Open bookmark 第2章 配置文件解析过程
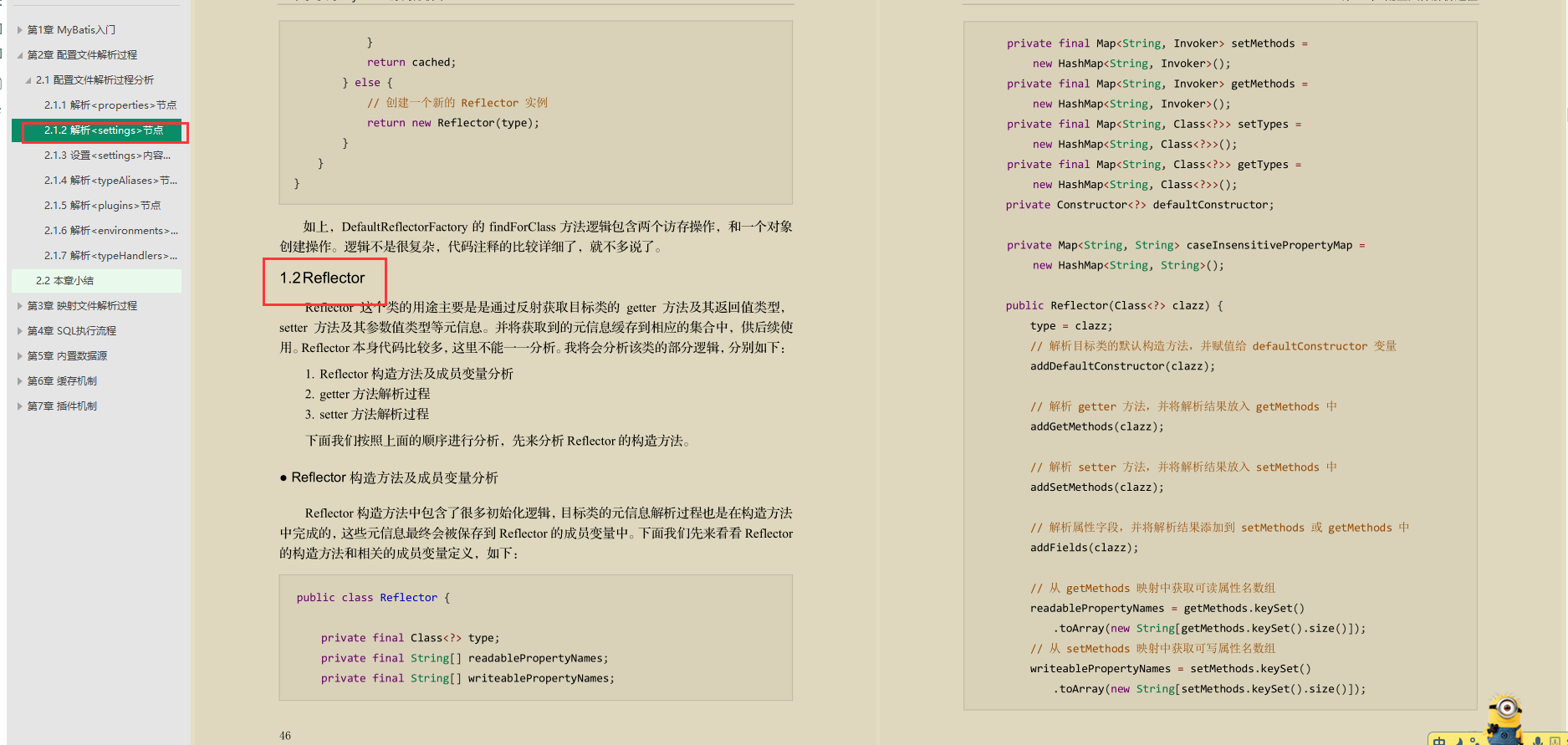Screen dimensions: 1568x745 [x=82, y=55]
